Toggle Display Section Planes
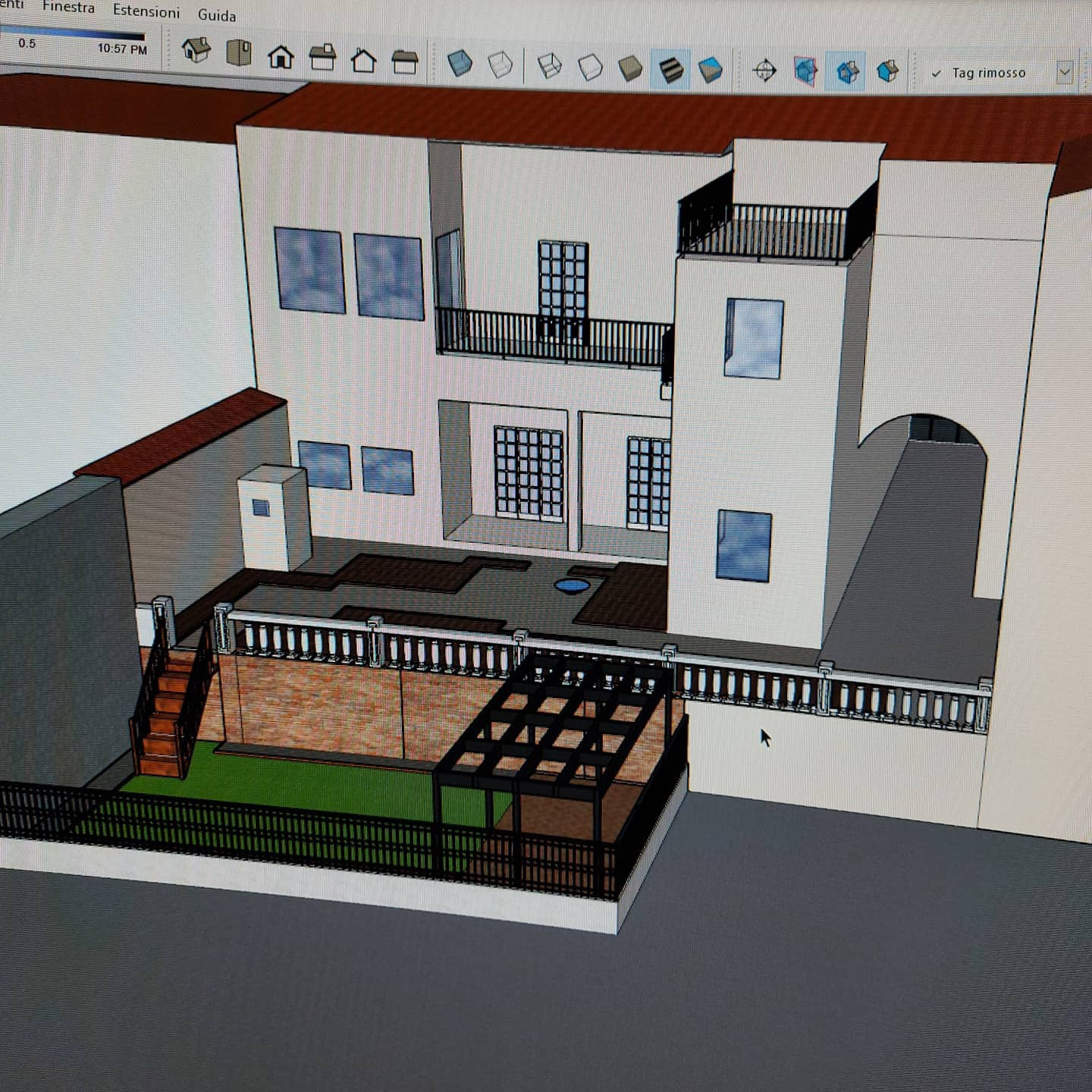1092x1092 pixels. click(805, 72)
